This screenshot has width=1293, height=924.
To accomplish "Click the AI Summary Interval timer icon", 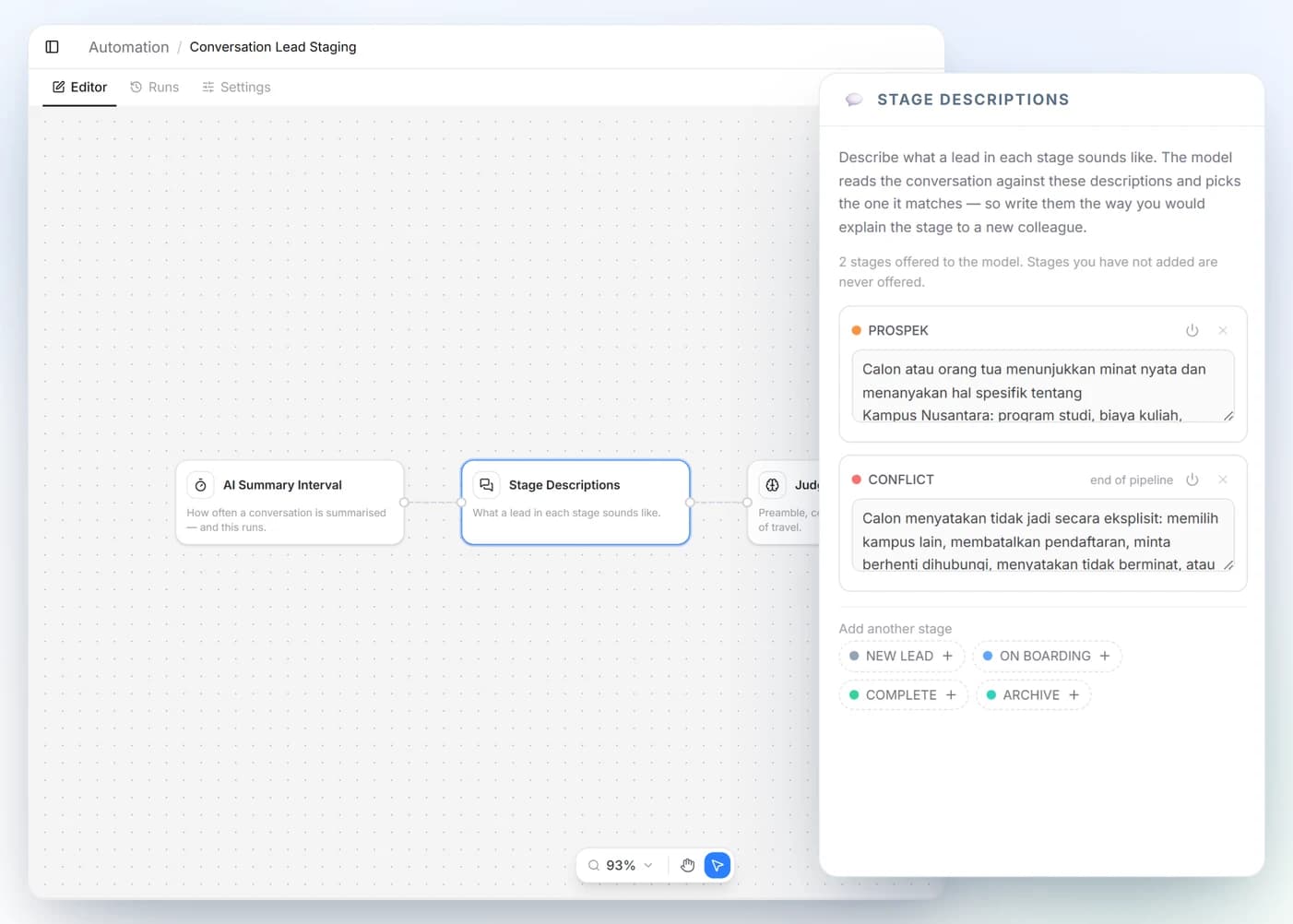I will tap(201, 485).
